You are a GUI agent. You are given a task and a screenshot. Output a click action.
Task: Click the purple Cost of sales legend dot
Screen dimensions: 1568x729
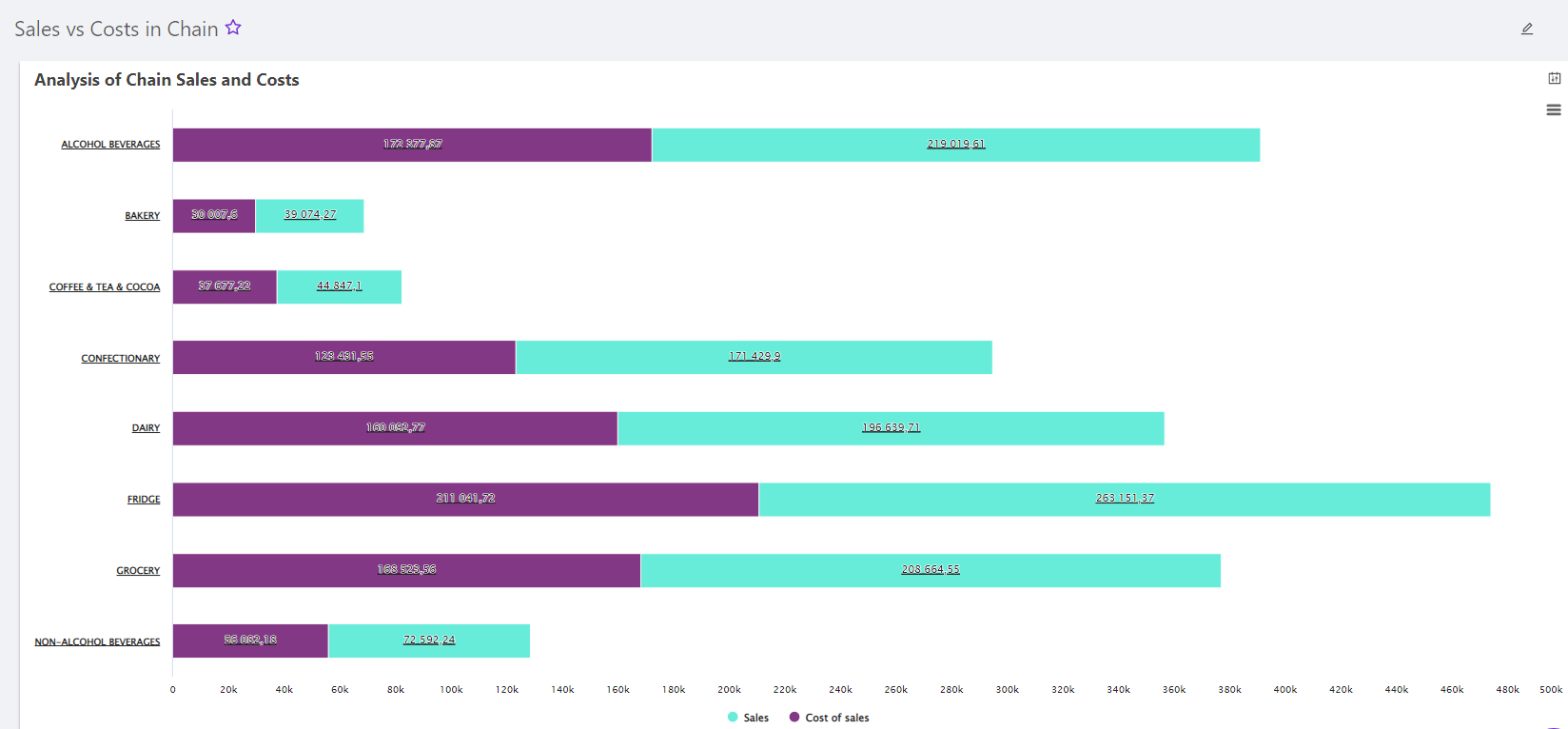794,717
